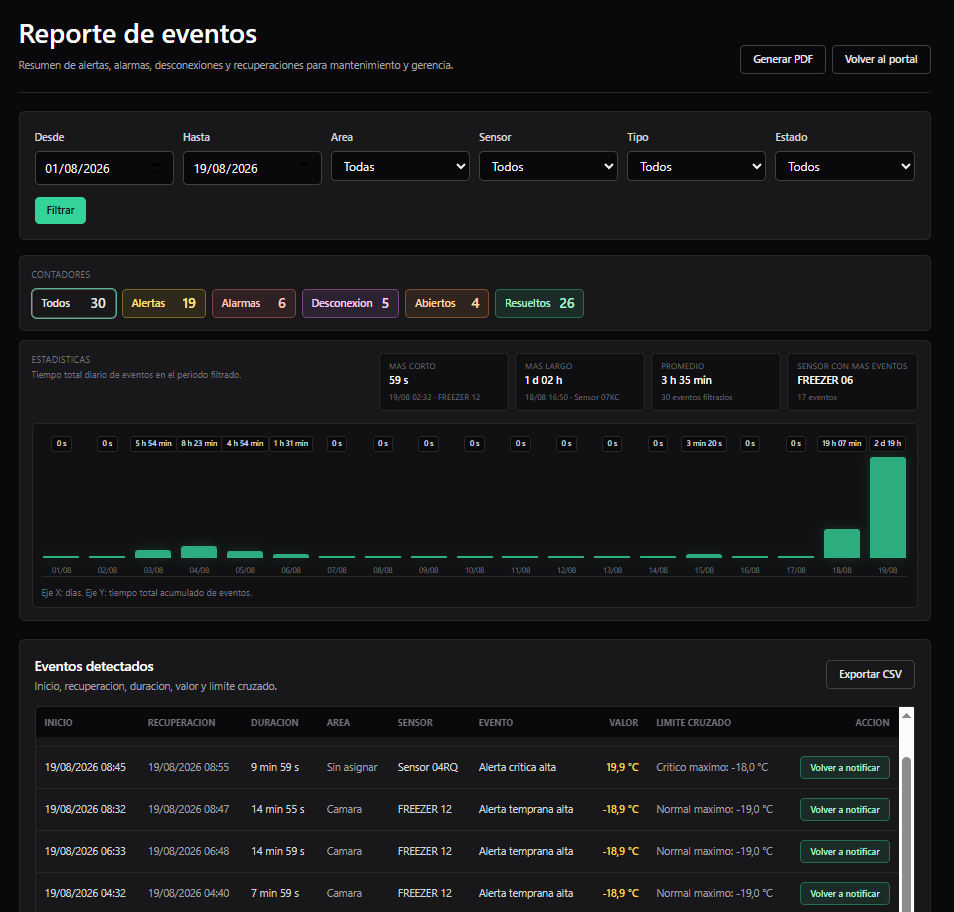Click the 01/08 date axis label
The image size is (954, 912).
(x=61, y=570)
